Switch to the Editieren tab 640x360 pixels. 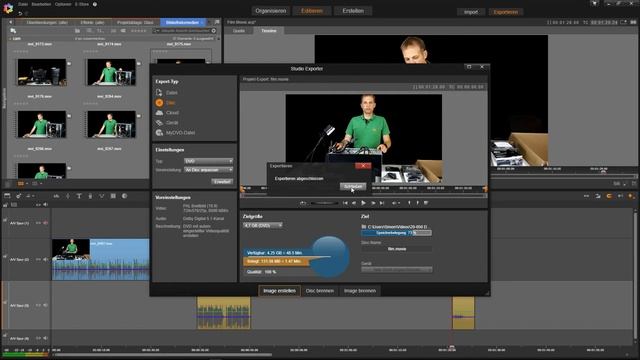[312, 11]
